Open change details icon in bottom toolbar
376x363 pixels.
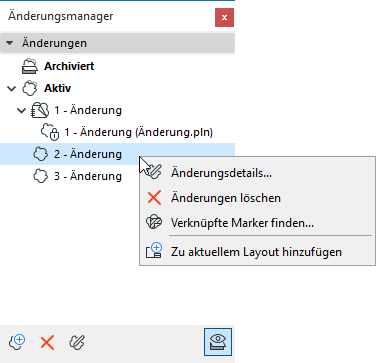click(x=77, y=342)
